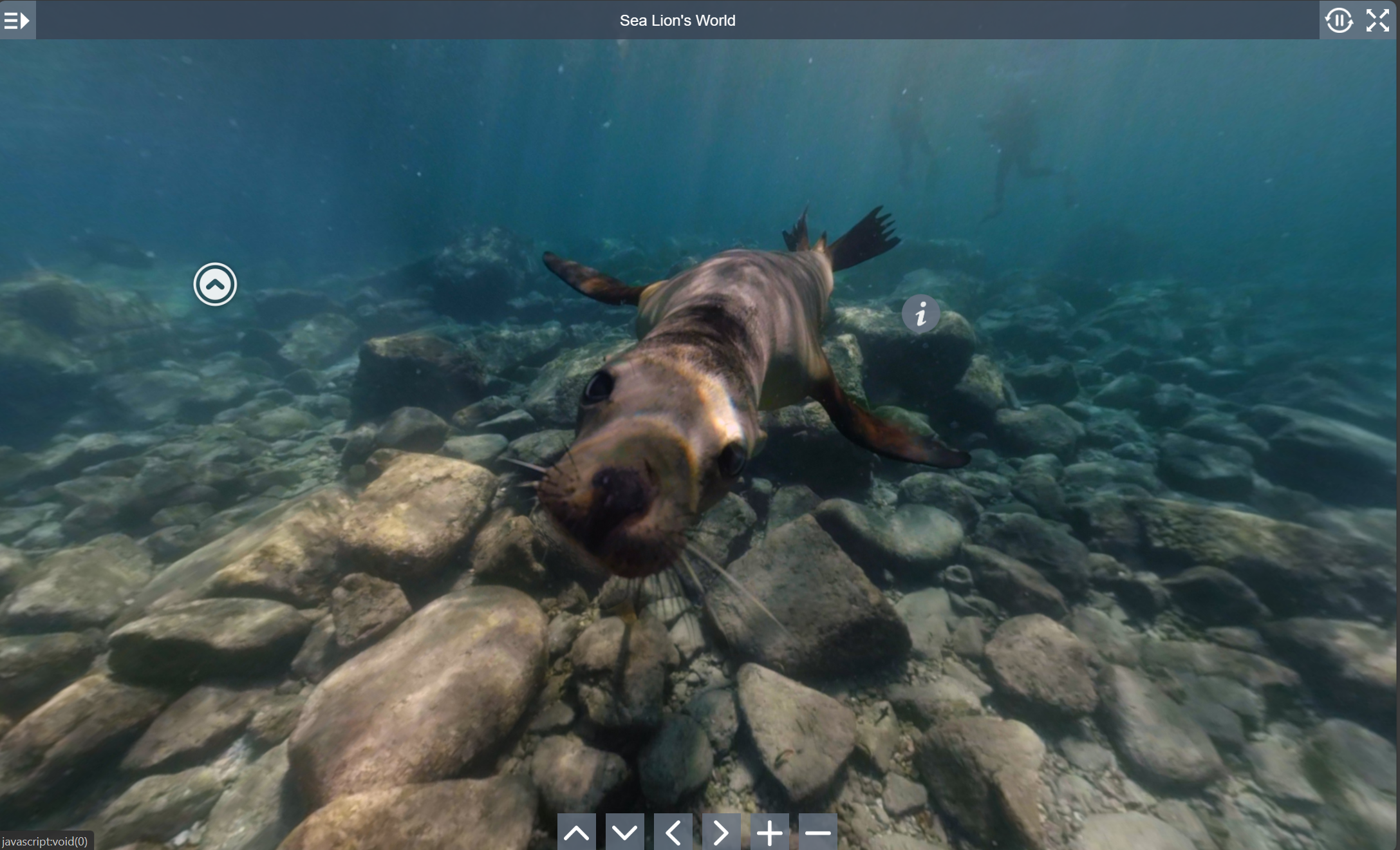Click the Sea Lion's World title
The height and width of the screenshot is (850, 1400).
[x=677, y=21]
